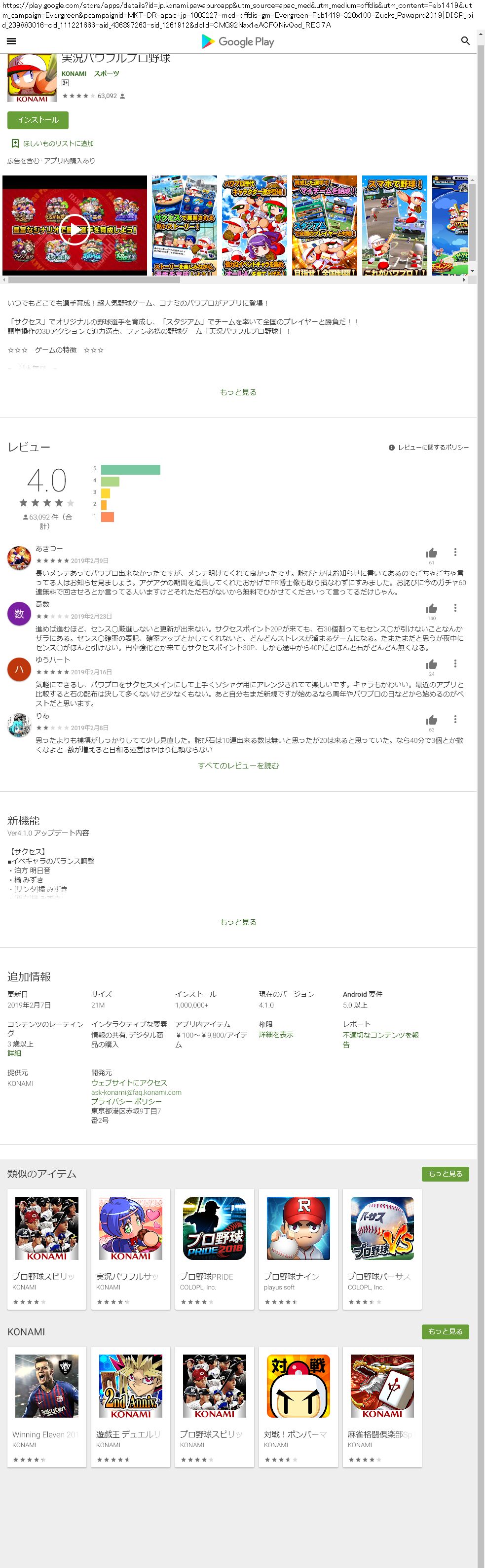Viewport: 485px width, 1568px height.
Task: Open the ウェブサイトにアクセス link
Action: 129,1082
